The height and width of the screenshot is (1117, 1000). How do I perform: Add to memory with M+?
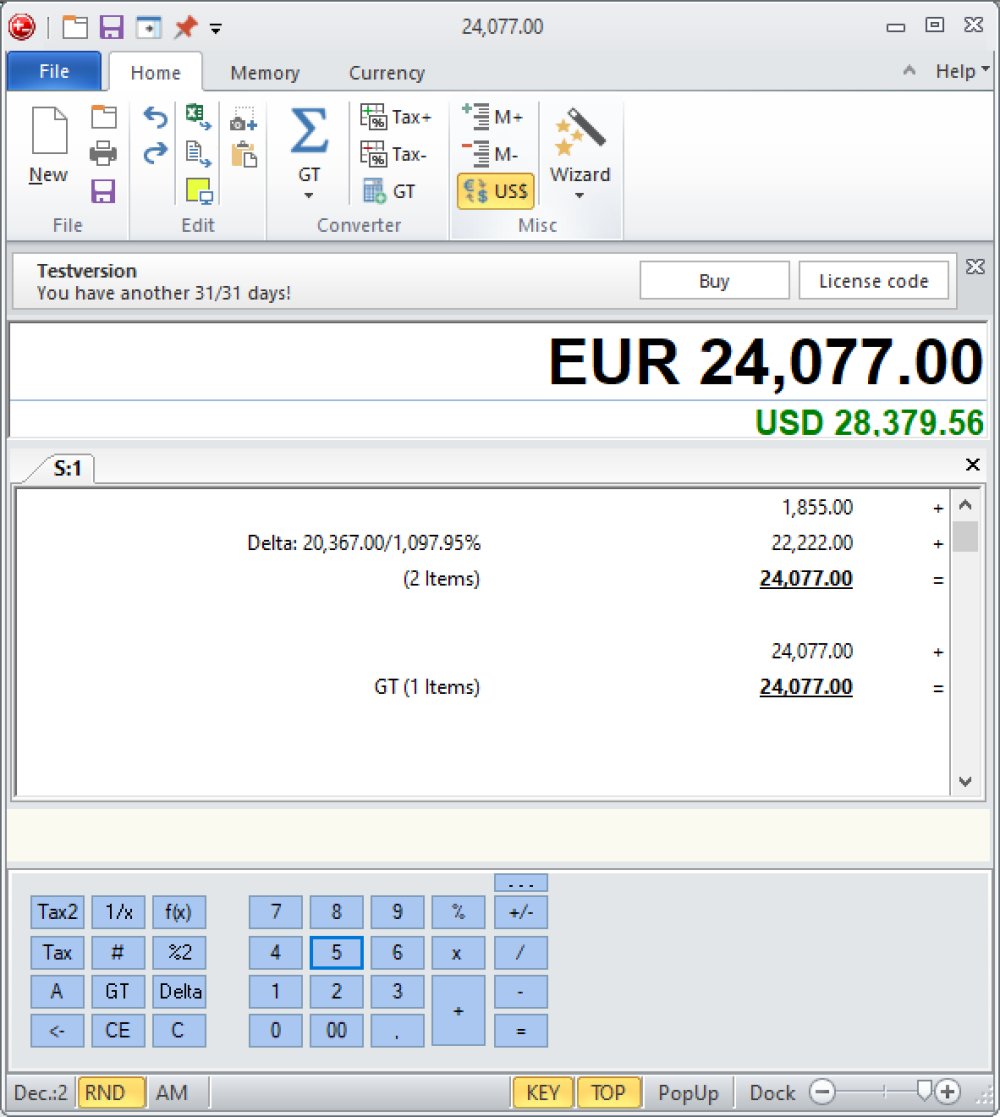coord(492,117)
